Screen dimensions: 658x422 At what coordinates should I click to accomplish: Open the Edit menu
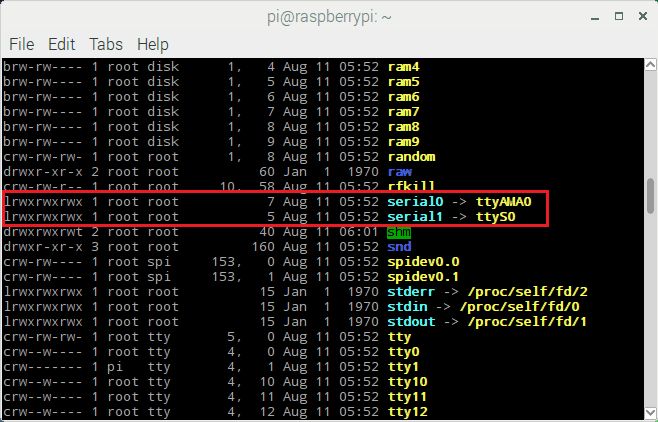click(x=62, y=44)
